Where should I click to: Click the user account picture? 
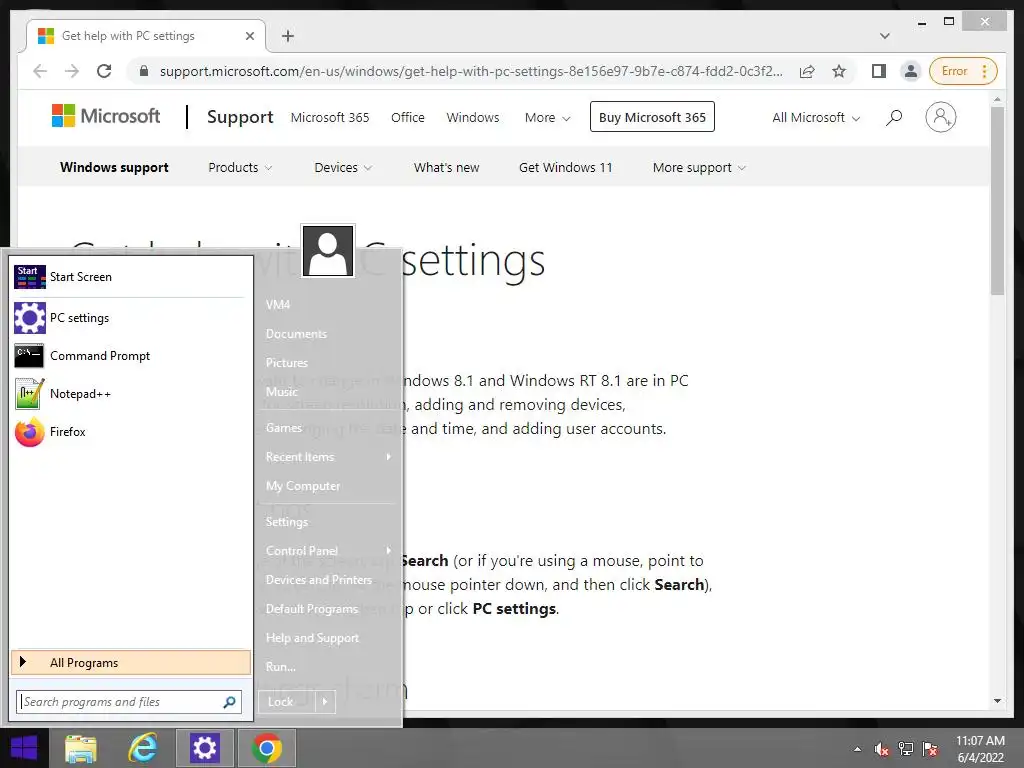click(328, 251)
